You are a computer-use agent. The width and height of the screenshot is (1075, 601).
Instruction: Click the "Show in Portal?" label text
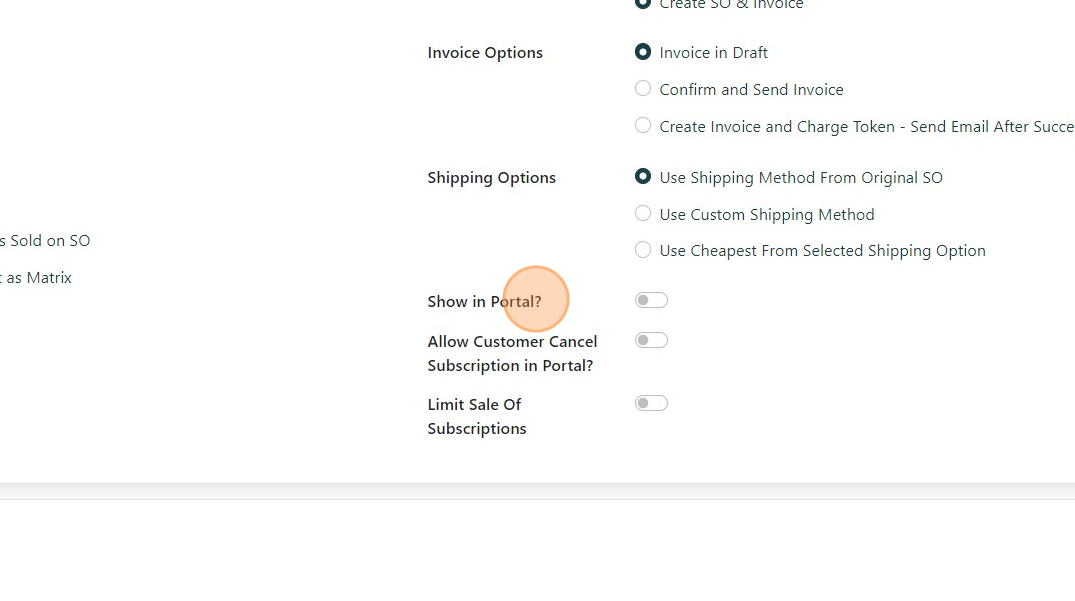pyautogui.click(x=484, y=302)
